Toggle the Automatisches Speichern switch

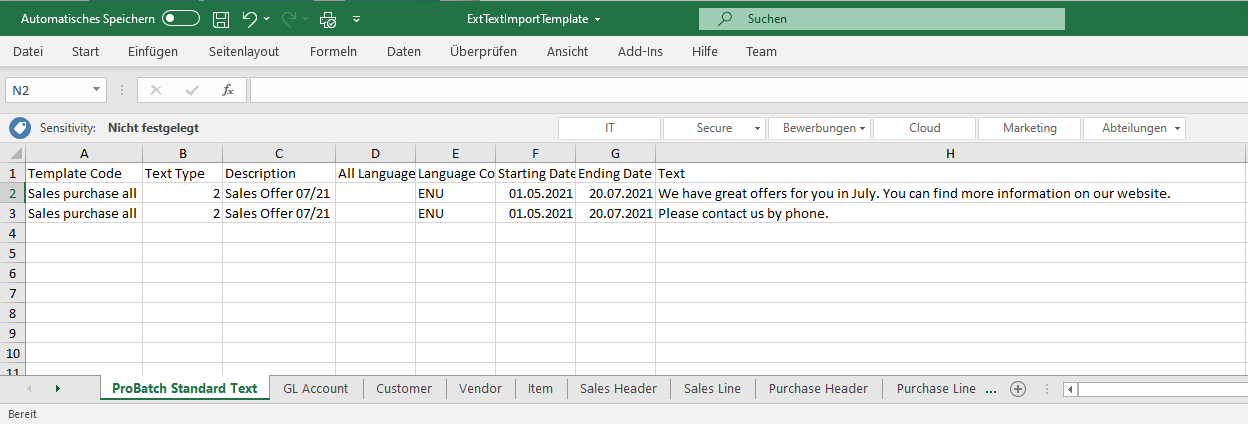(181, 19)
